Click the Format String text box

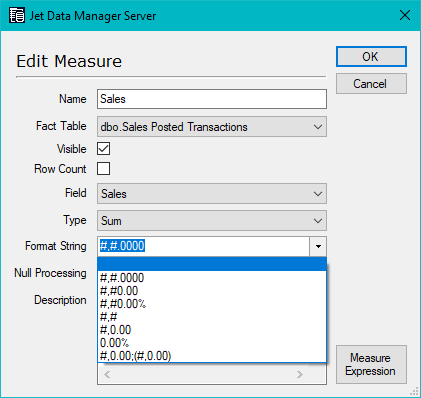(x=203, y=246)
